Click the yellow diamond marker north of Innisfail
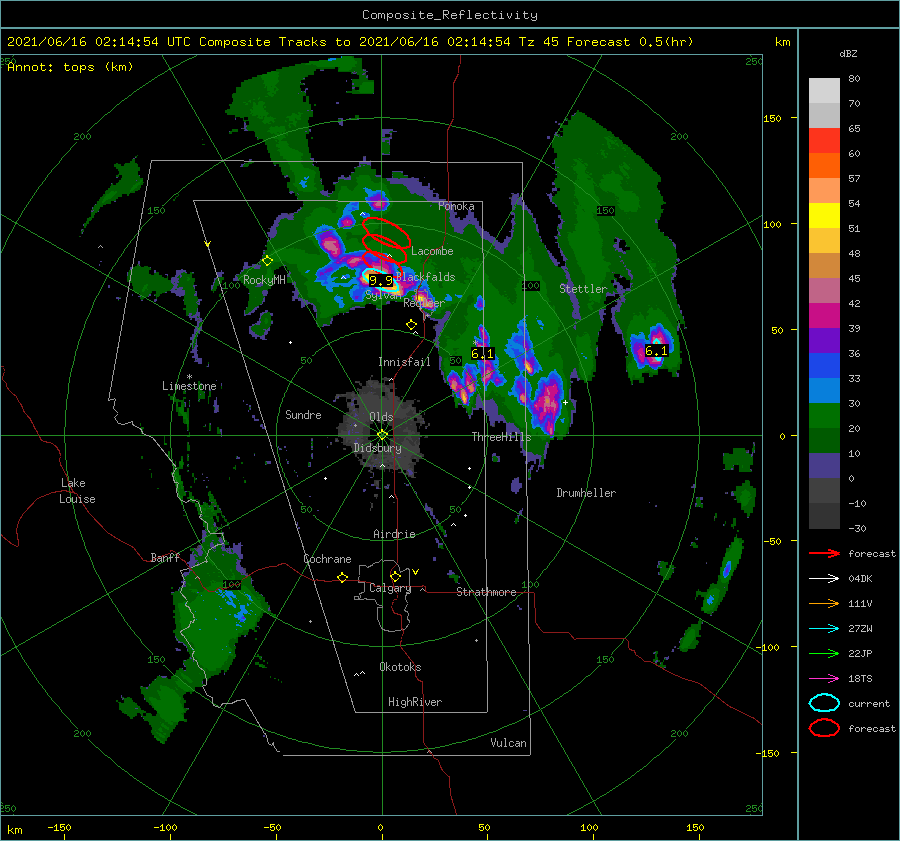This screenshot has width=900, height=841. coord(411,325)
